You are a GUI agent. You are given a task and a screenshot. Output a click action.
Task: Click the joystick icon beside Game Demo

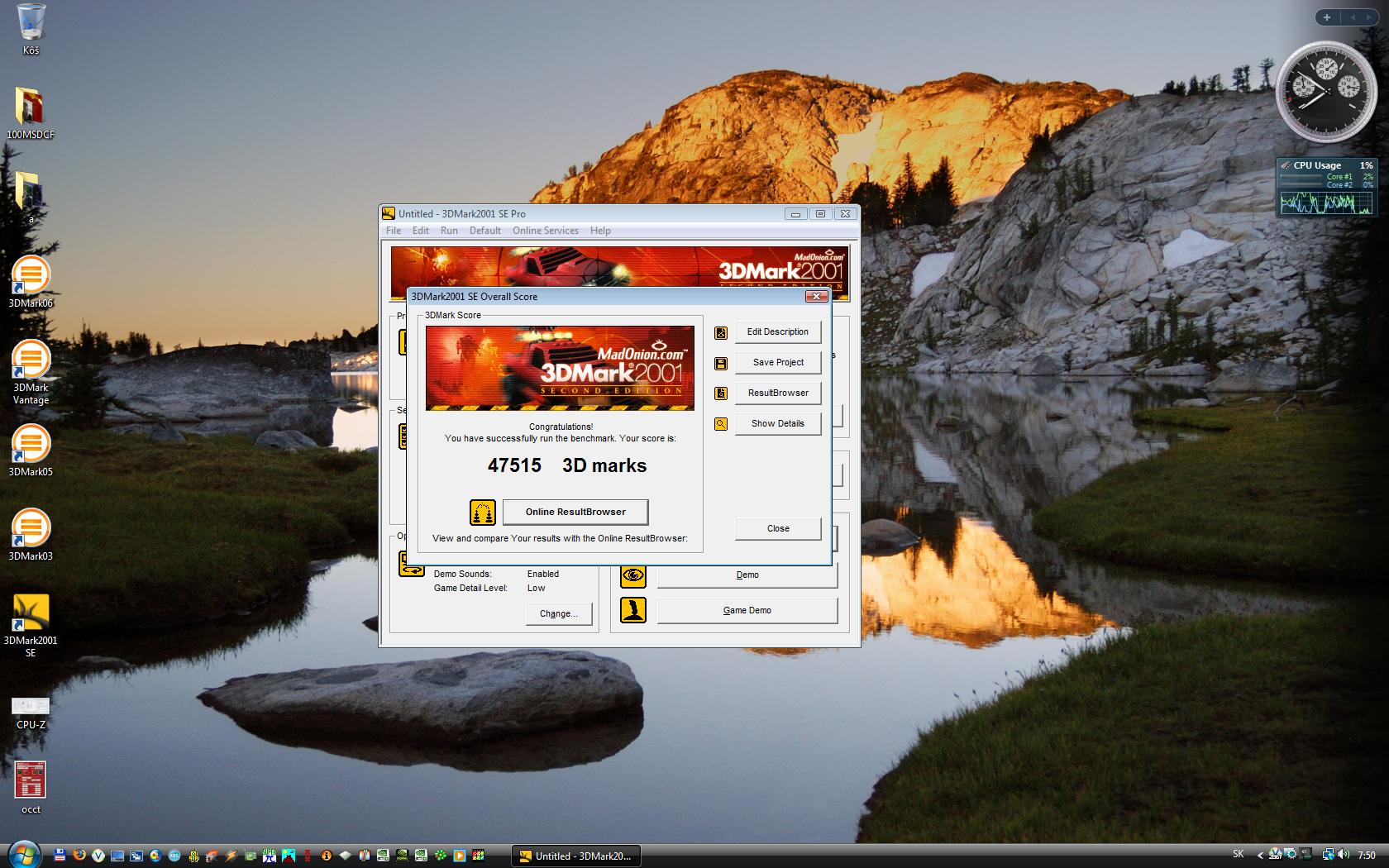[x=633, y=610]
